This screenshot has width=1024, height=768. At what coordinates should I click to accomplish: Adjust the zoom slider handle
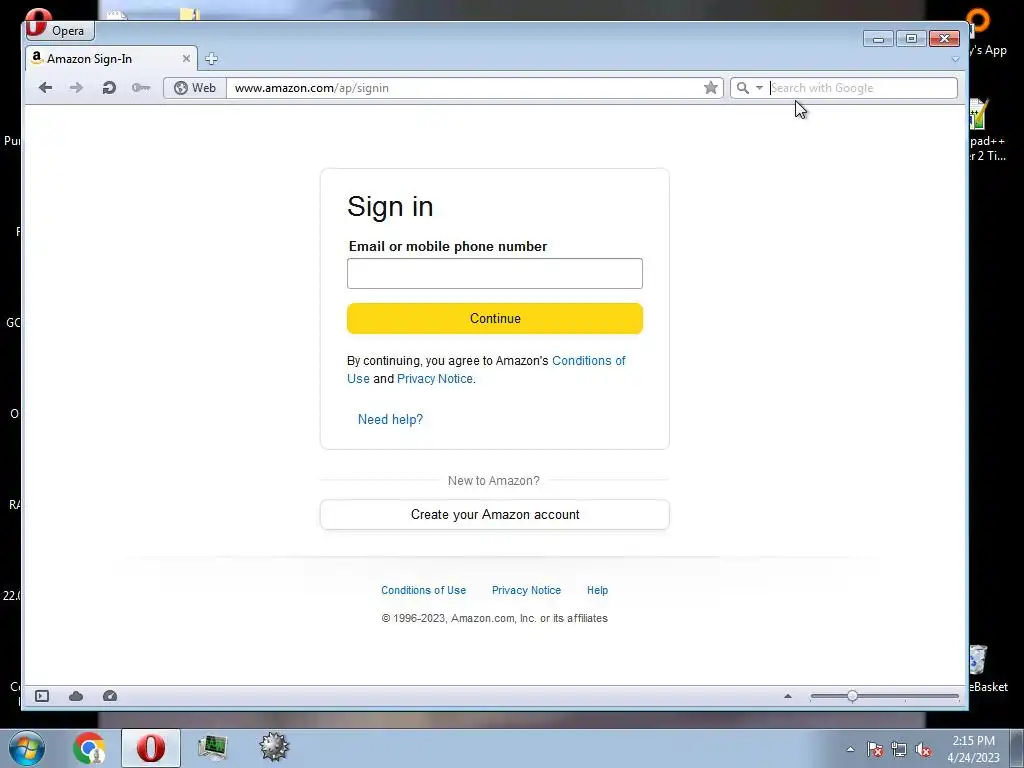click(852, 696)
